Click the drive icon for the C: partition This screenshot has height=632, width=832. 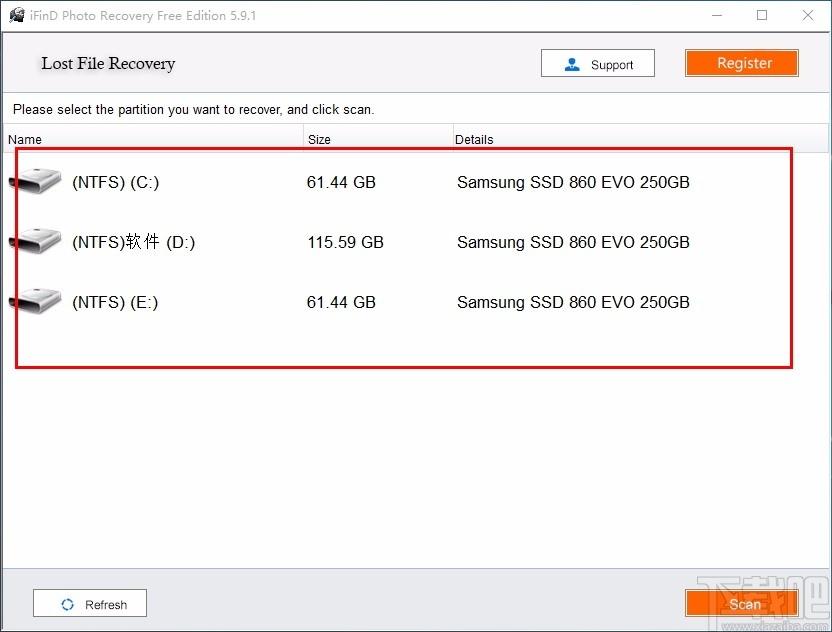pos(35,181)
